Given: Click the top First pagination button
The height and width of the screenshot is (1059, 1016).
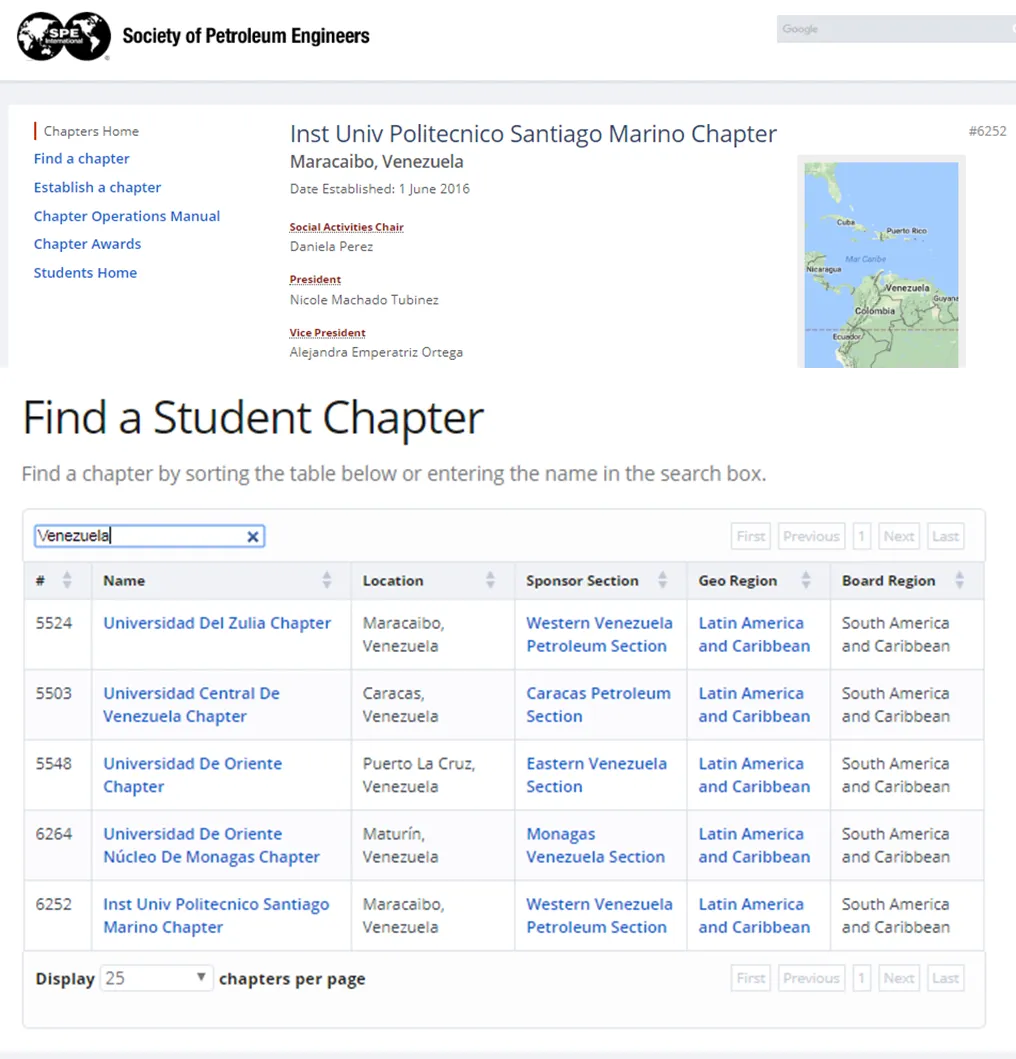Looking at the screenshot, I should (x=751, y=536).
